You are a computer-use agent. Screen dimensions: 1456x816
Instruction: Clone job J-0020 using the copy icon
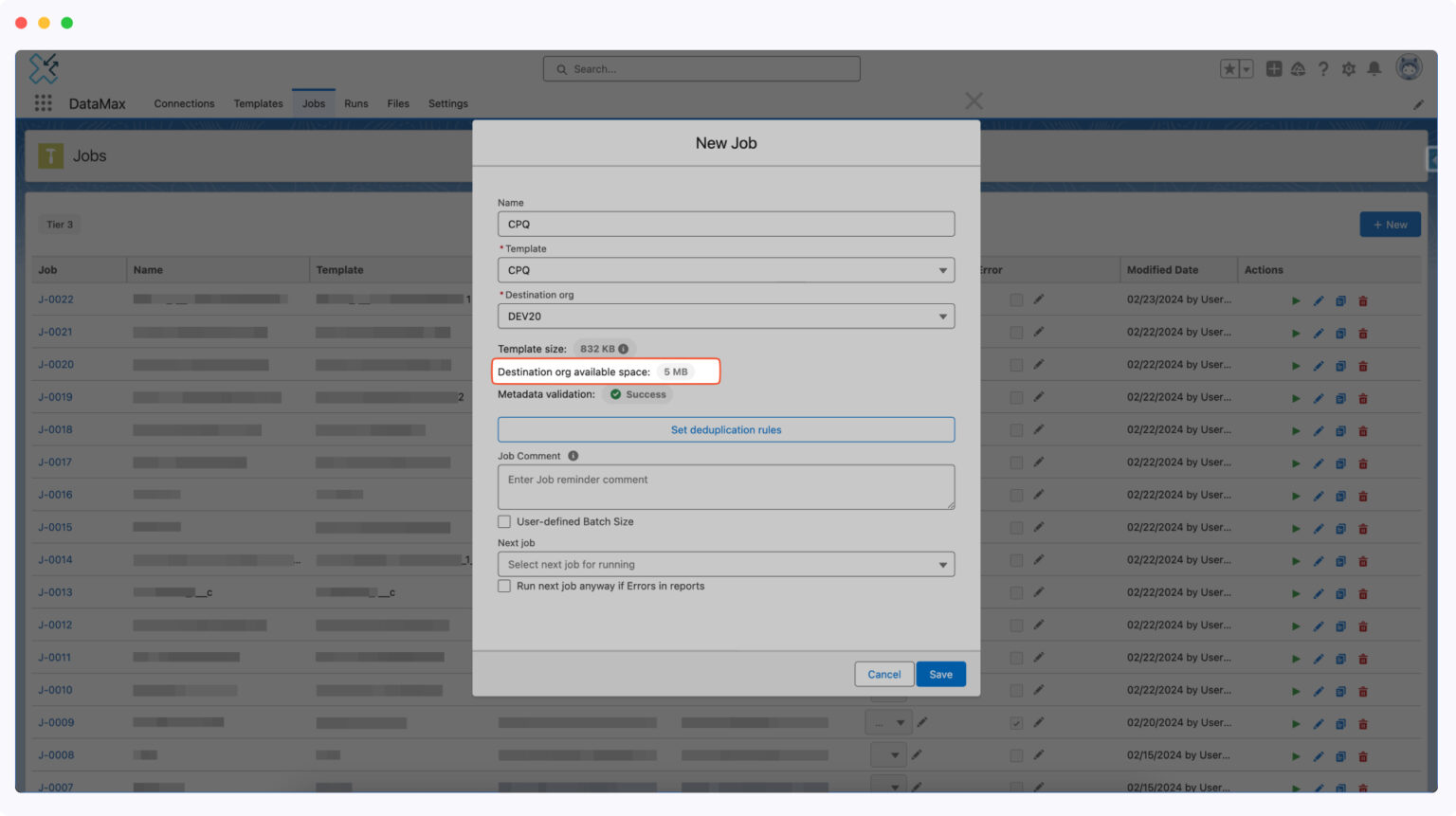1340,365
